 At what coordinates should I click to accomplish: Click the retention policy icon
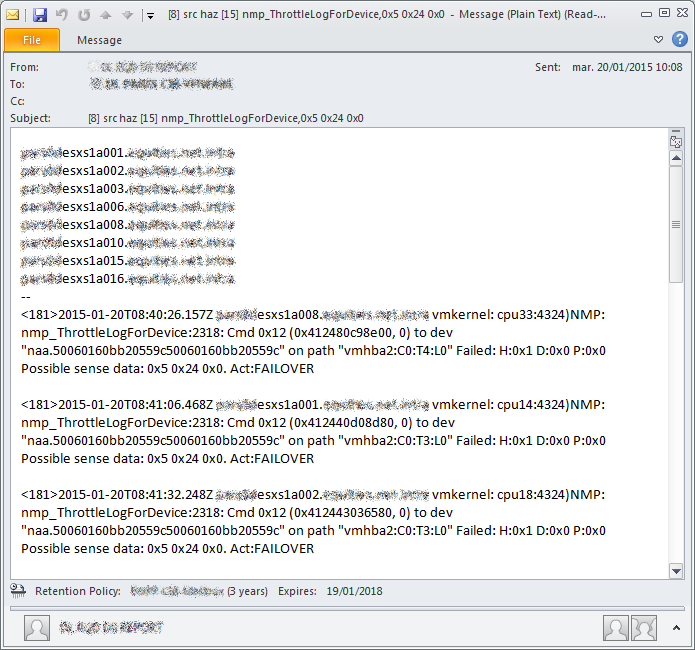18,591
